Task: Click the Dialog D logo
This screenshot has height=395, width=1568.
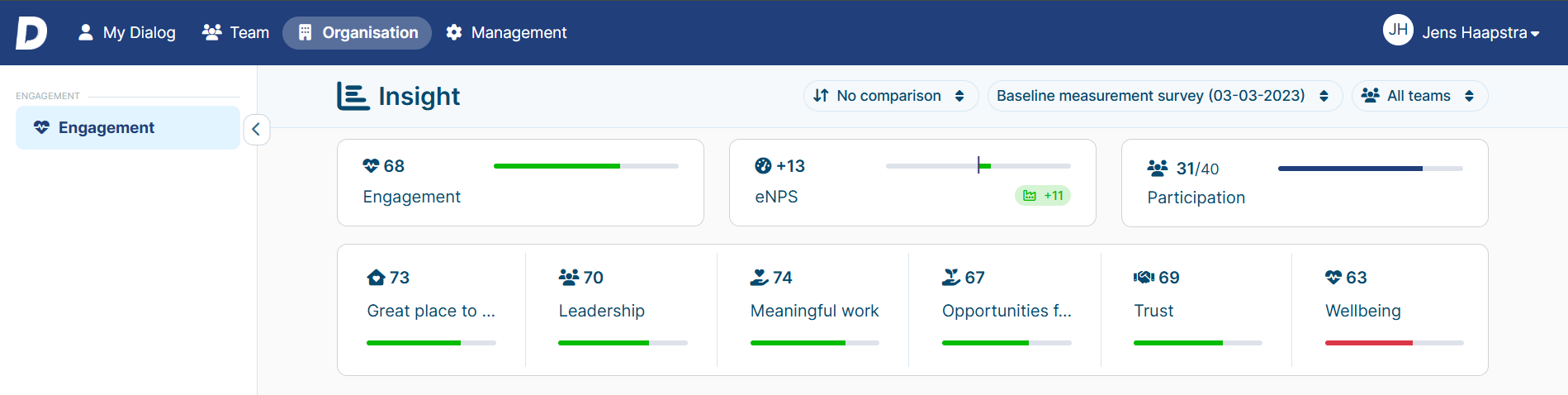Action: point(31,33)
